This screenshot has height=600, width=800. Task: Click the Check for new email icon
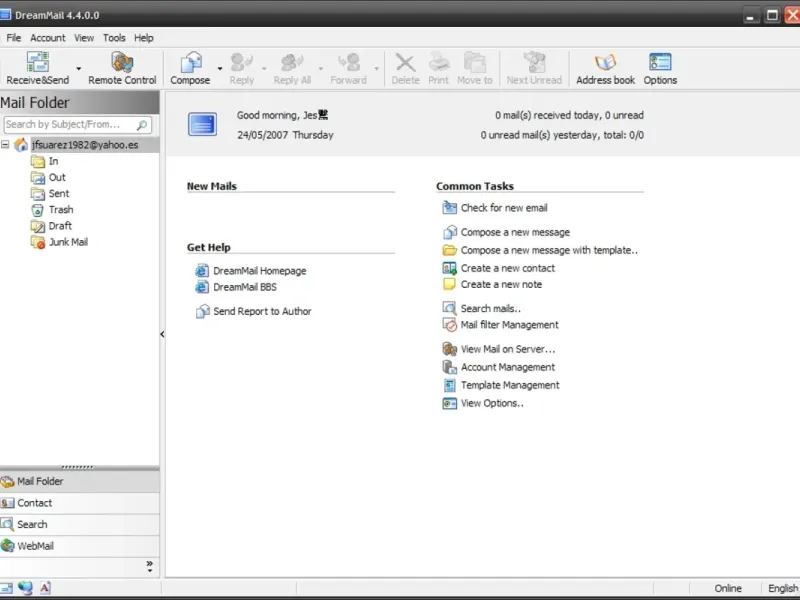[449, 208]
